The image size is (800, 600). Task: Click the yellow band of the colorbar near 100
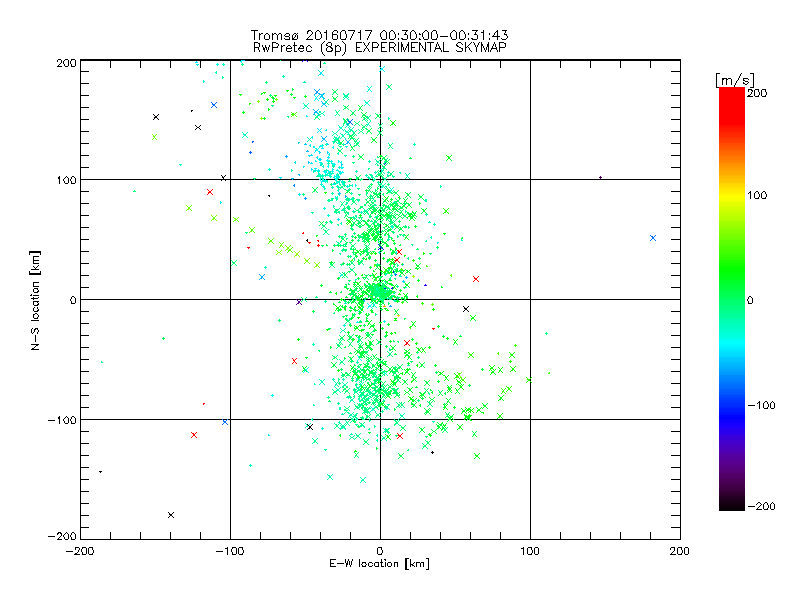tap(732, 196)
